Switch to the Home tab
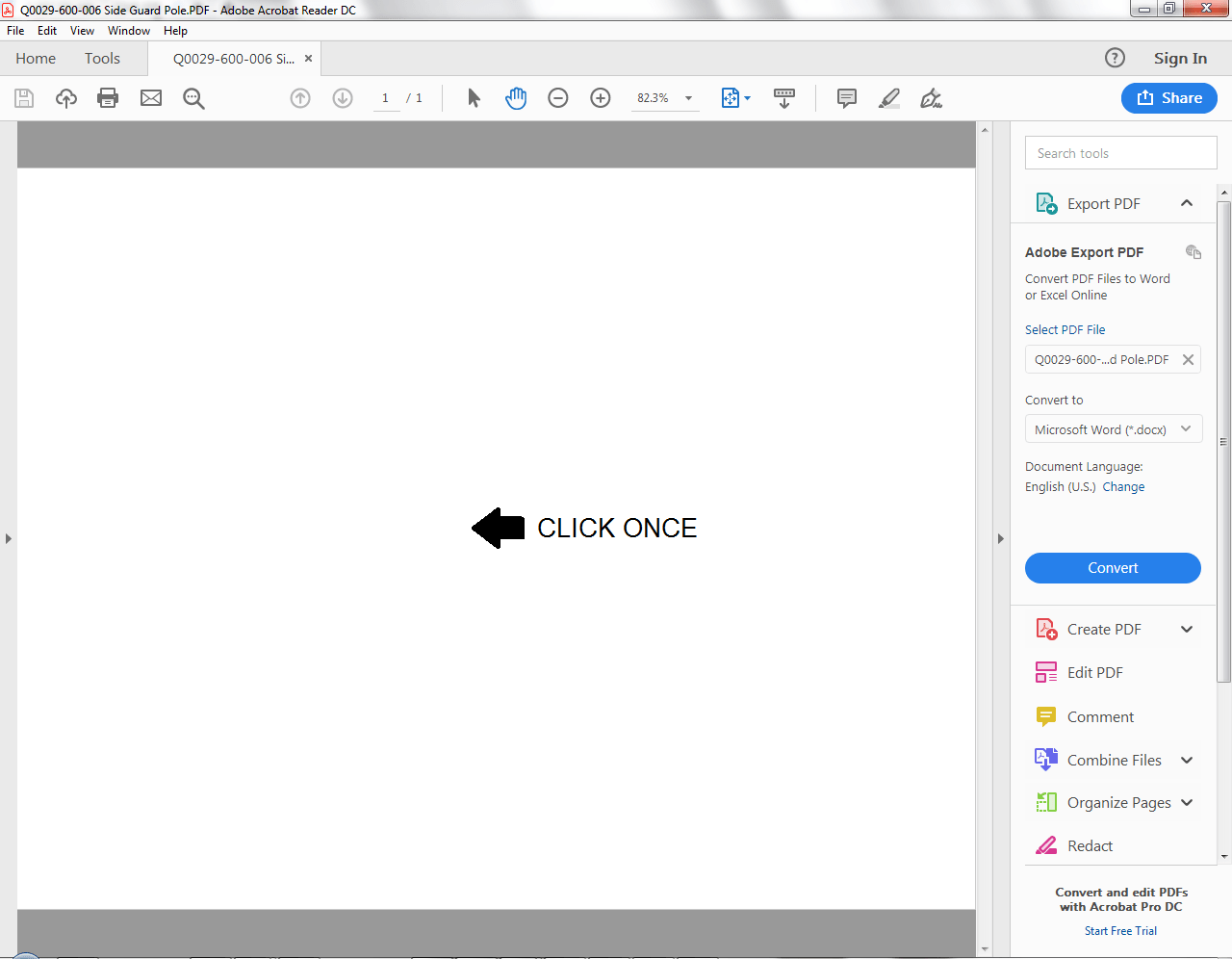 (36, 58)
